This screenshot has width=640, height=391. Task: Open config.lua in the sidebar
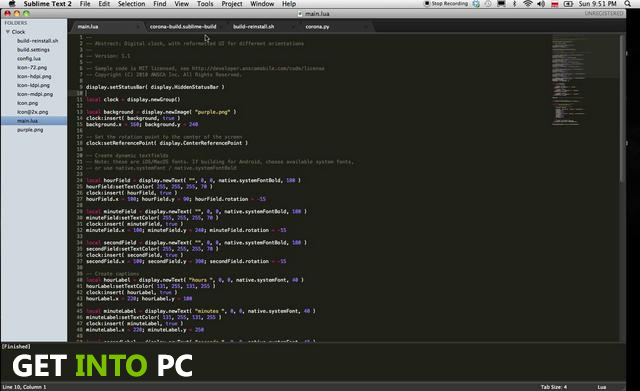[29, 59]
